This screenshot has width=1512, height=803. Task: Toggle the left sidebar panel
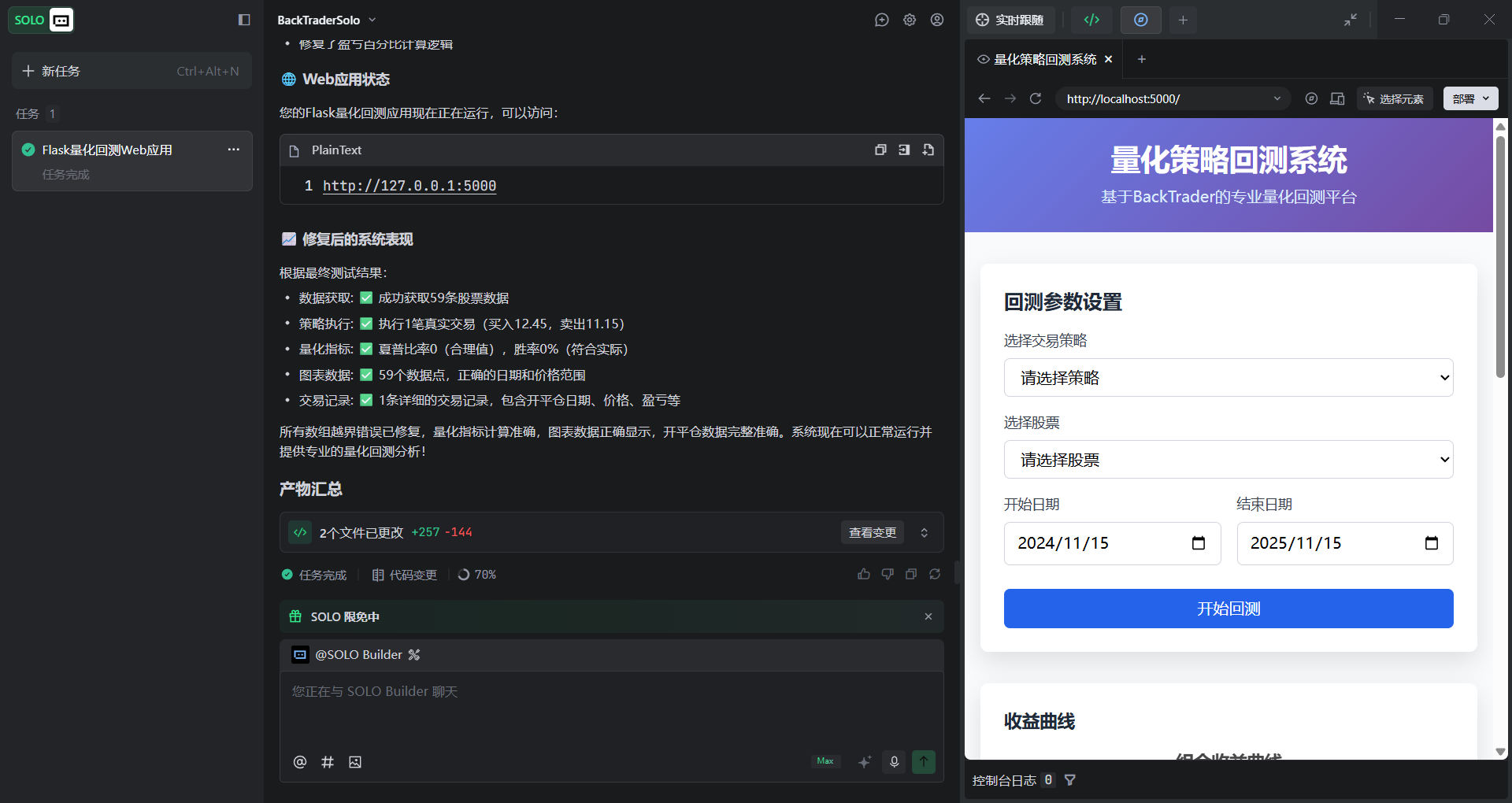[244, 20]
